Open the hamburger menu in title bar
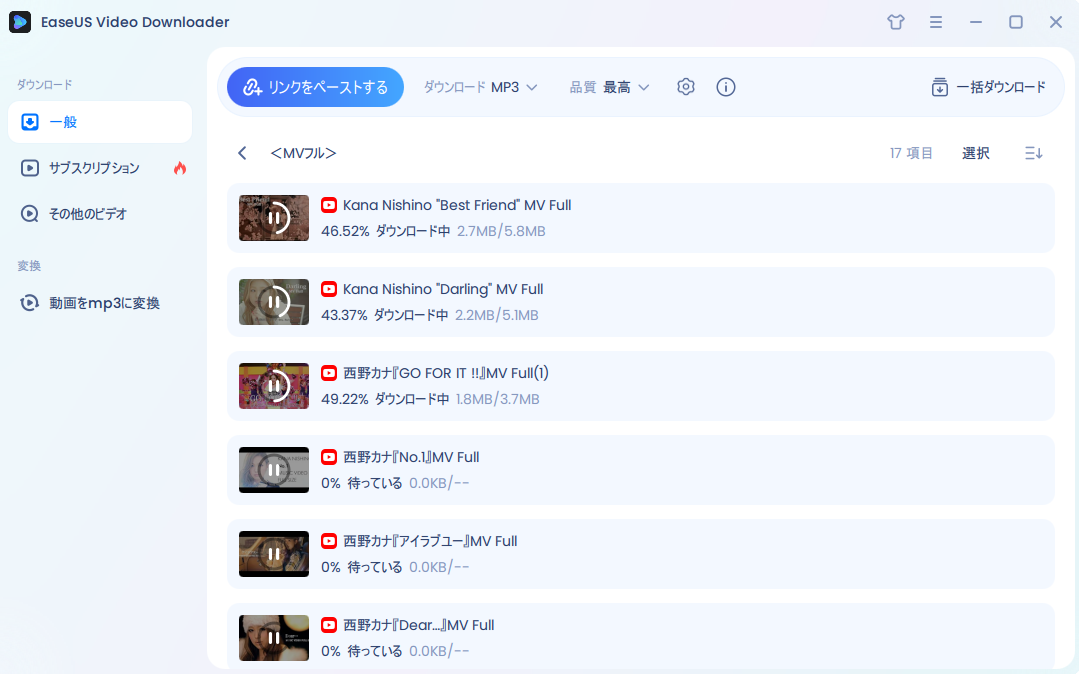 936,21
